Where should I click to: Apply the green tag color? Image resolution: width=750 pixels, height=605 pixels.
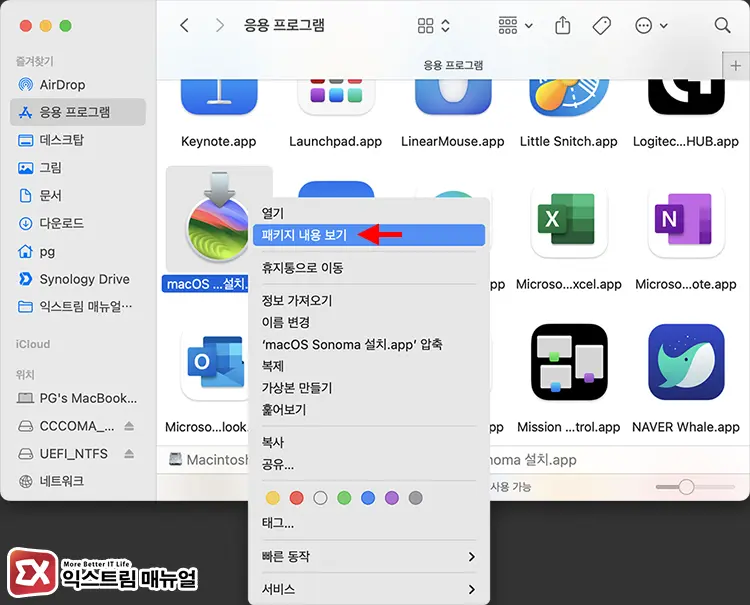tap(344, 498)
